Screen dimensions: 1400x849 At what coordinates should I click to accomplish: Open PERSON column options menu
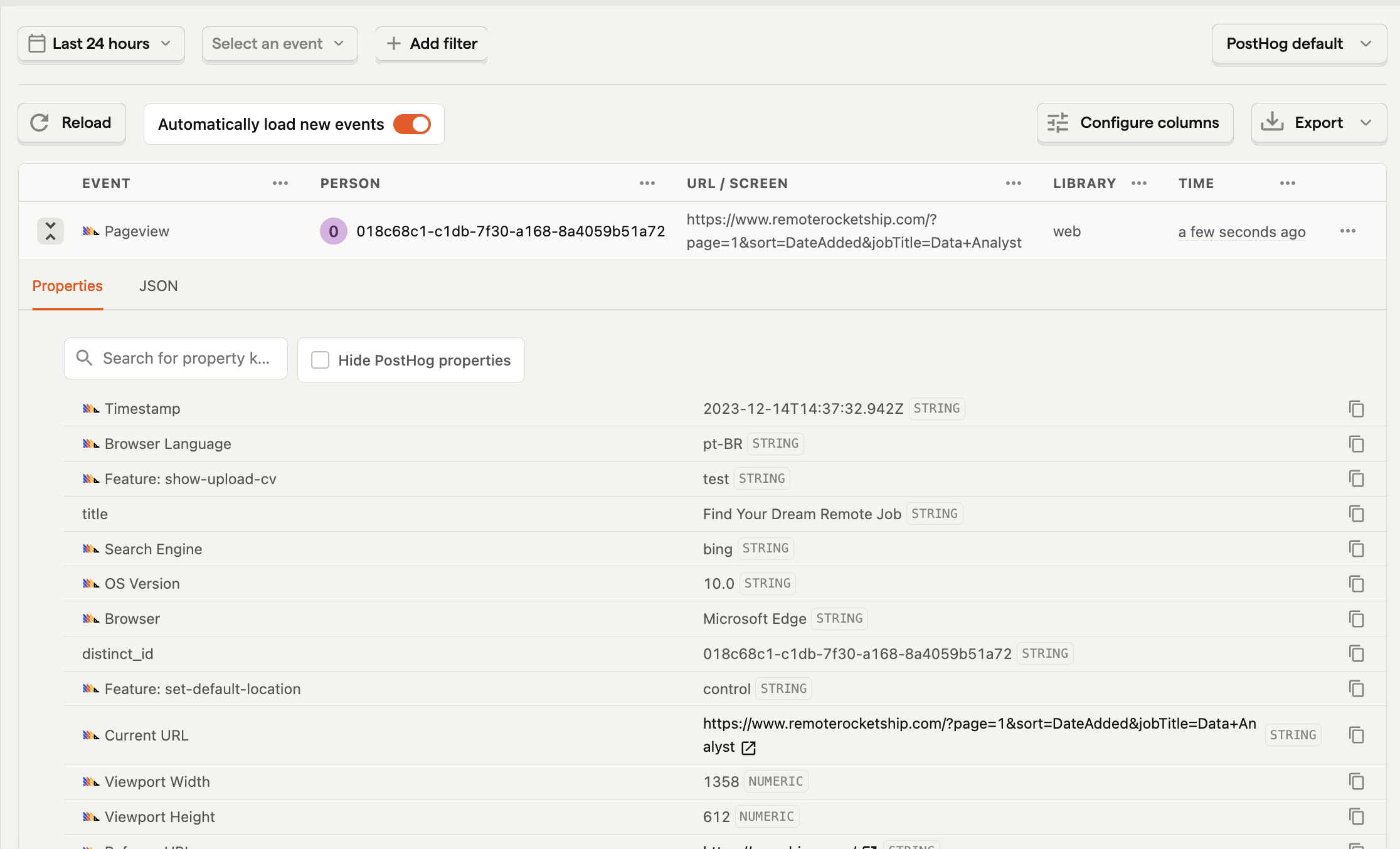pos(647,183)
